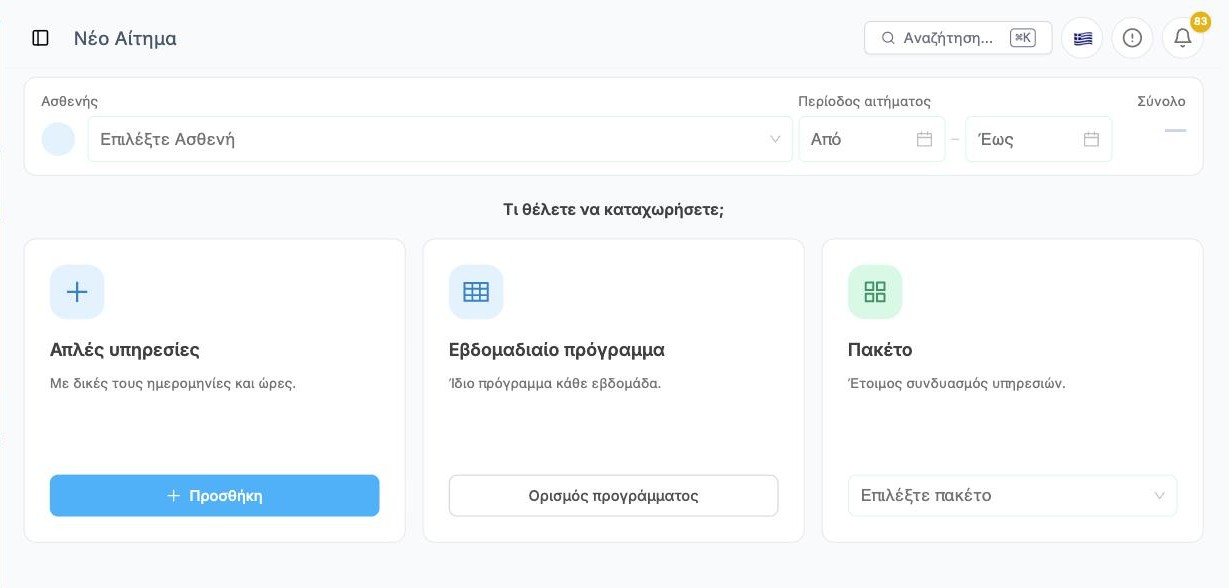Open calendar icon in Έως field

pyautogui.click(x=1092, y=139)
